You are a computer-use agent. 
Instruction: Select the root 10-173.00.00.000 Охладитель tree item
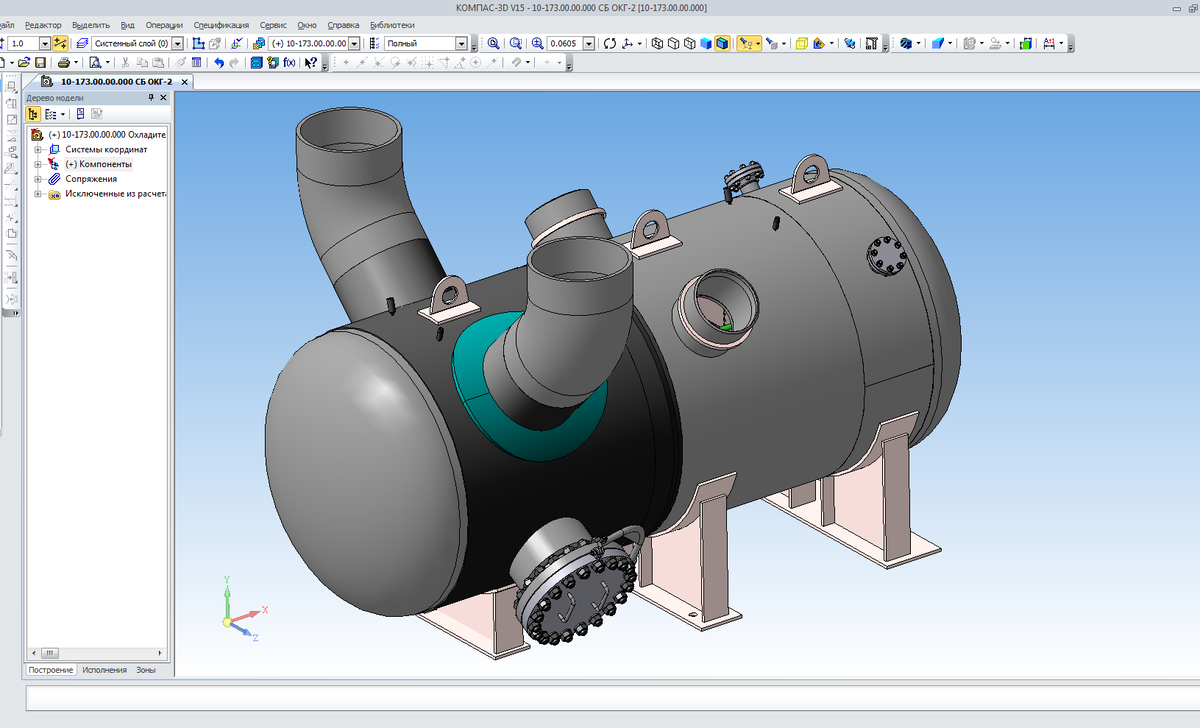click(x=106, y=134)
